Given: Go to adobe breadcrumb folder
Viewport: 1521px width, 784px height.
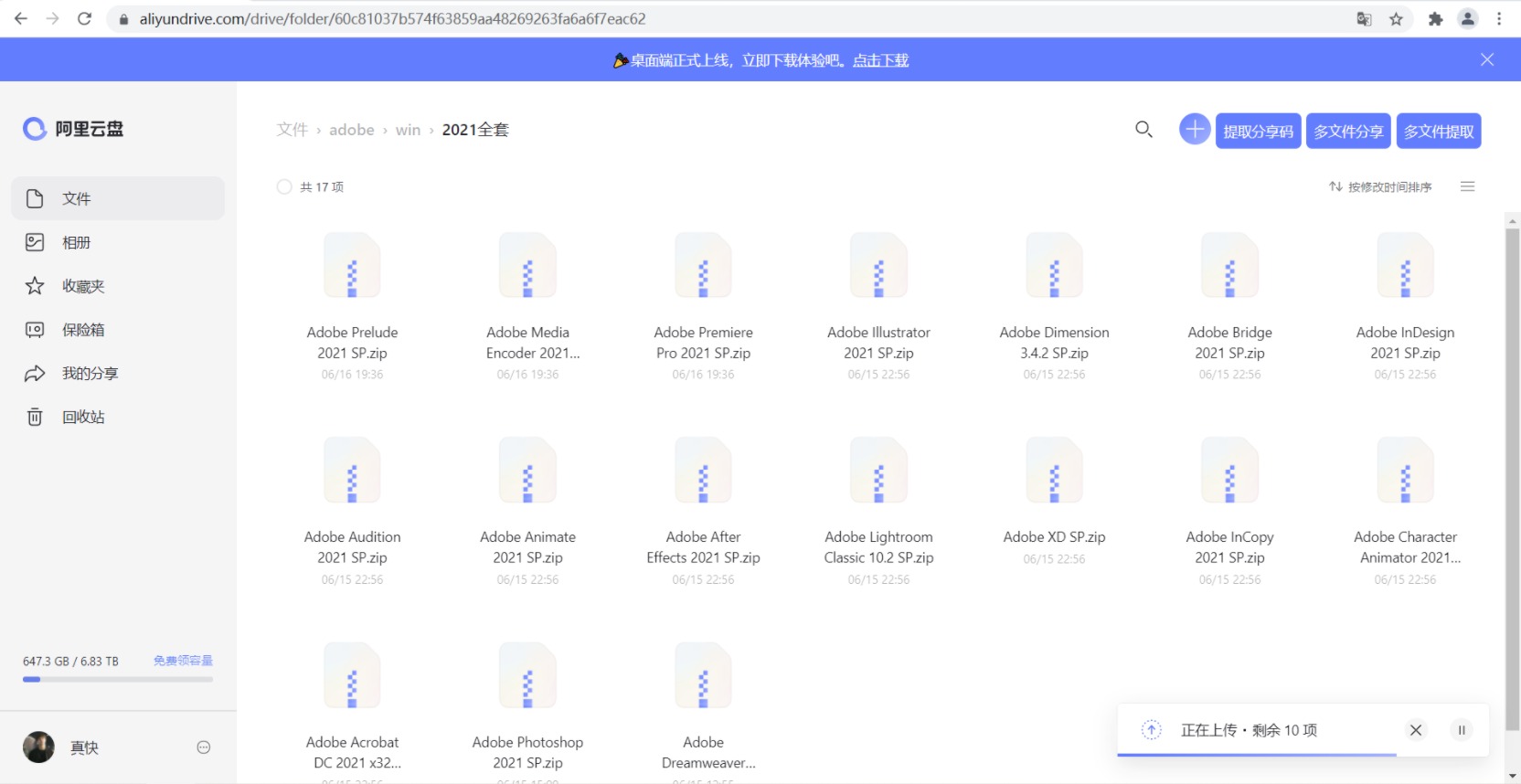Looking at the screenshot, I should pyautogui.click(x=352, y=130).
